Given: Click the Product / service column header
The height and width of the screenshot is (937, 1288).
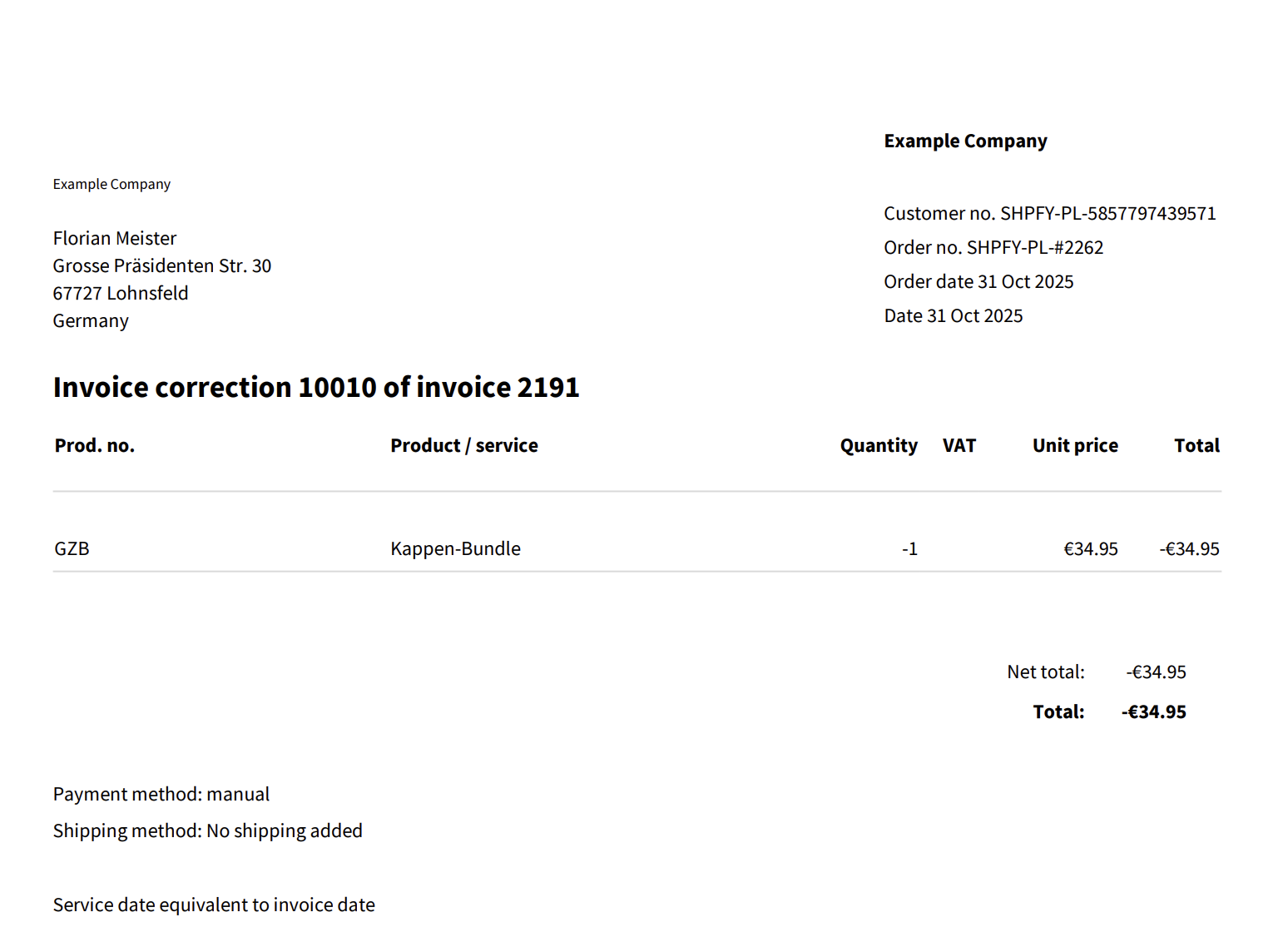Looking at the screenshot, I should tap(464, 446).
